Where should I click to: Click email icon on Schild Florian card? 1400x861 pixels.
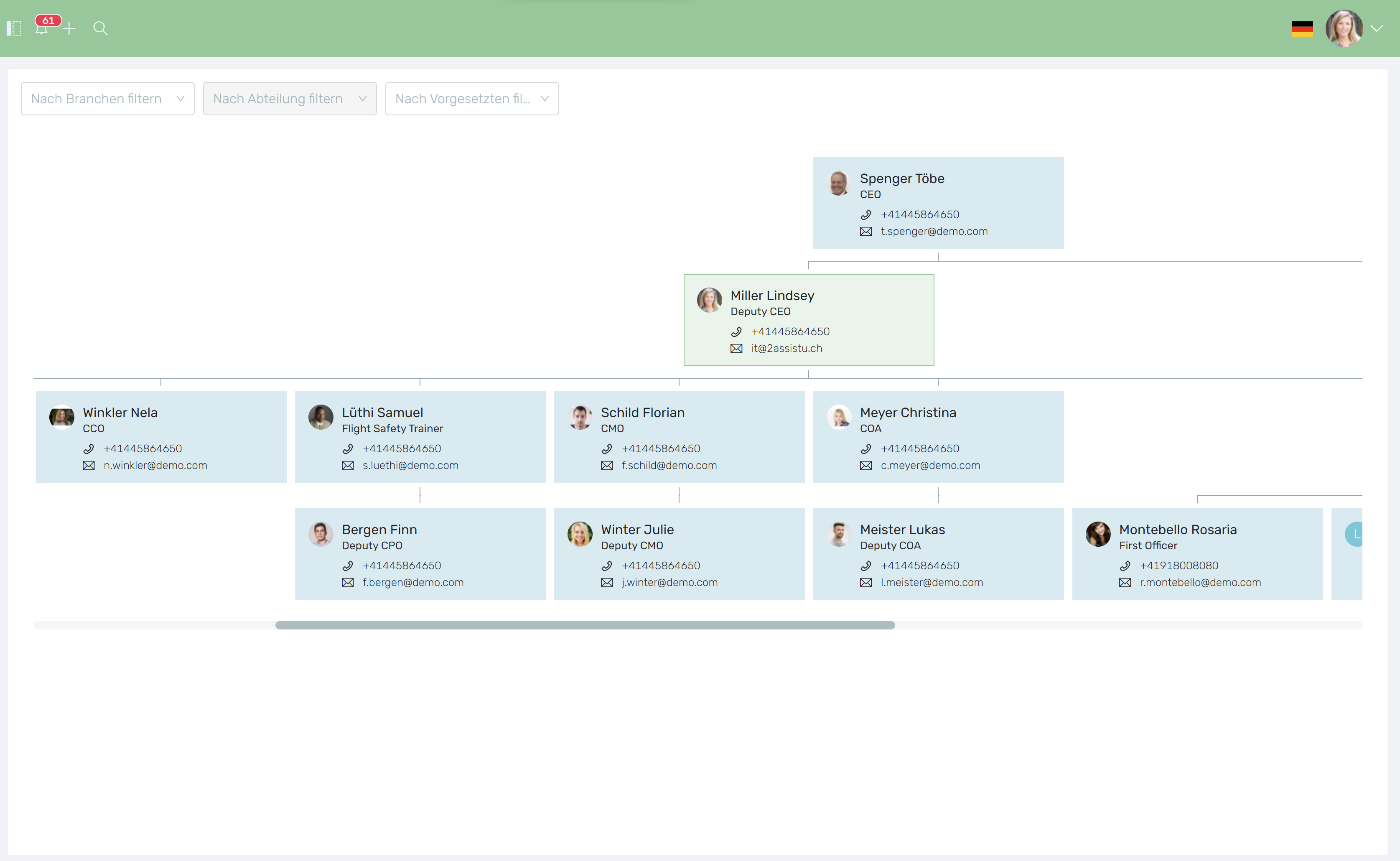[x=606, y=466]
